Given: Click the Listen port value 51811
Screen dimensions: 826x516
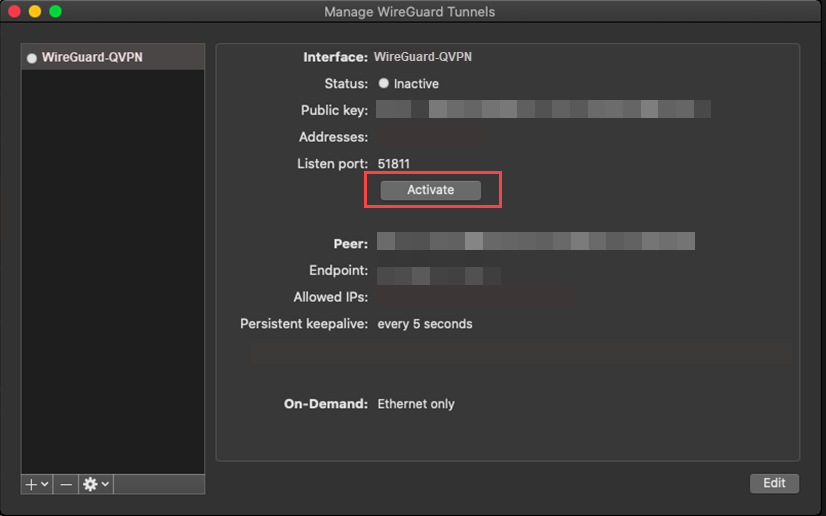Looking at the screenshot, I should pyautogui.click(x=394, y=164).
